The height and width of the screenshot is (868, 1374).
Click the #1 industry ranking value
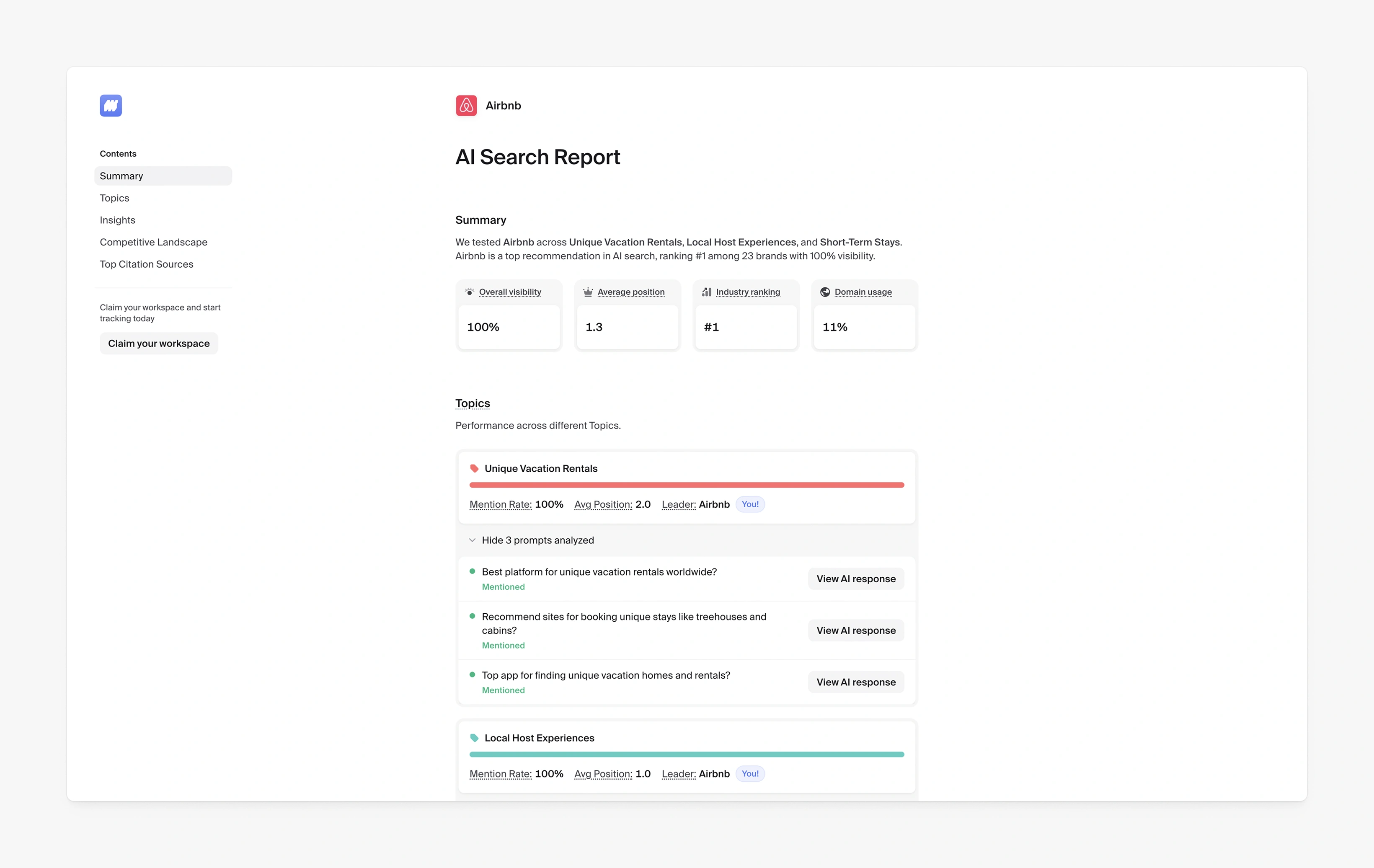pos(711,327)
